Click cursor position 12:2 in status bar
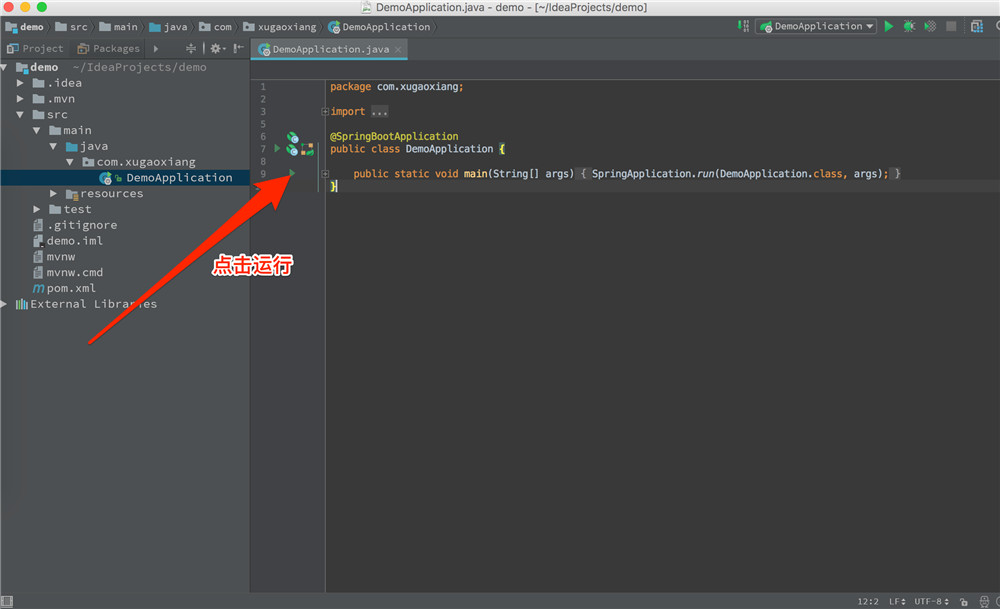The width and height of the screenshot is (1000, 609). point(867,601)
